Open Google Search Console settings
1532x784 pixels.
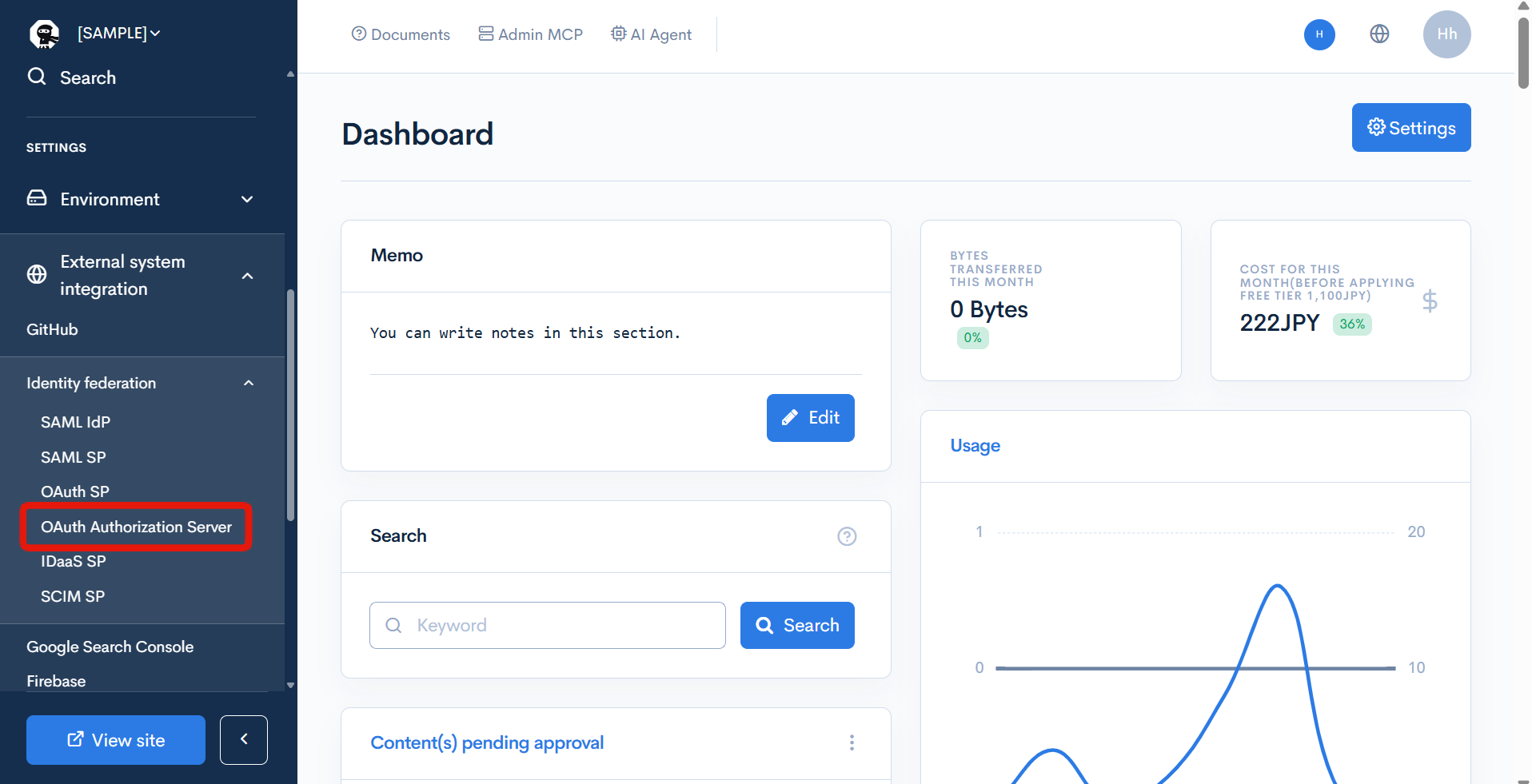tap(110, 647)
